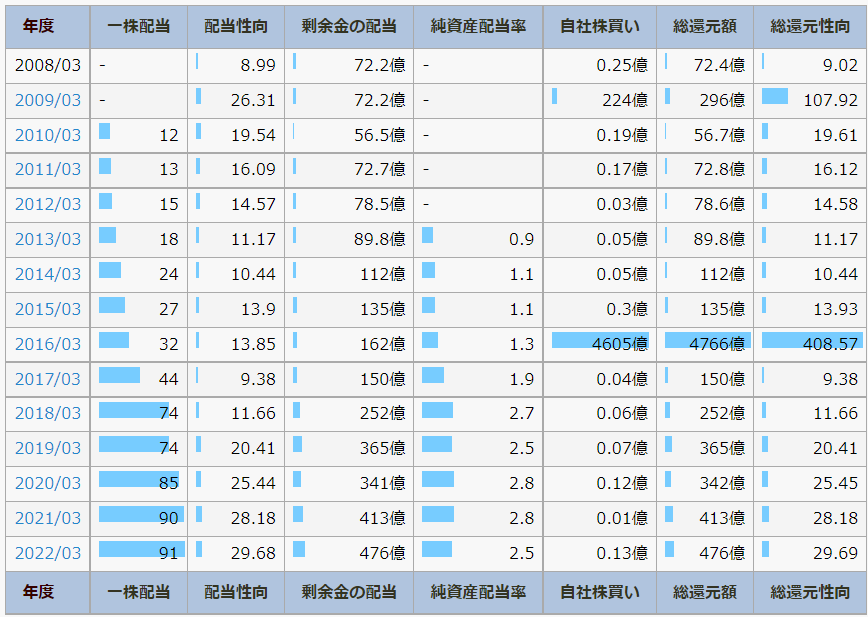Open the 2010/03 fiscal year link
The width and height of the screenshot is (868, 617).
[48, 135]
